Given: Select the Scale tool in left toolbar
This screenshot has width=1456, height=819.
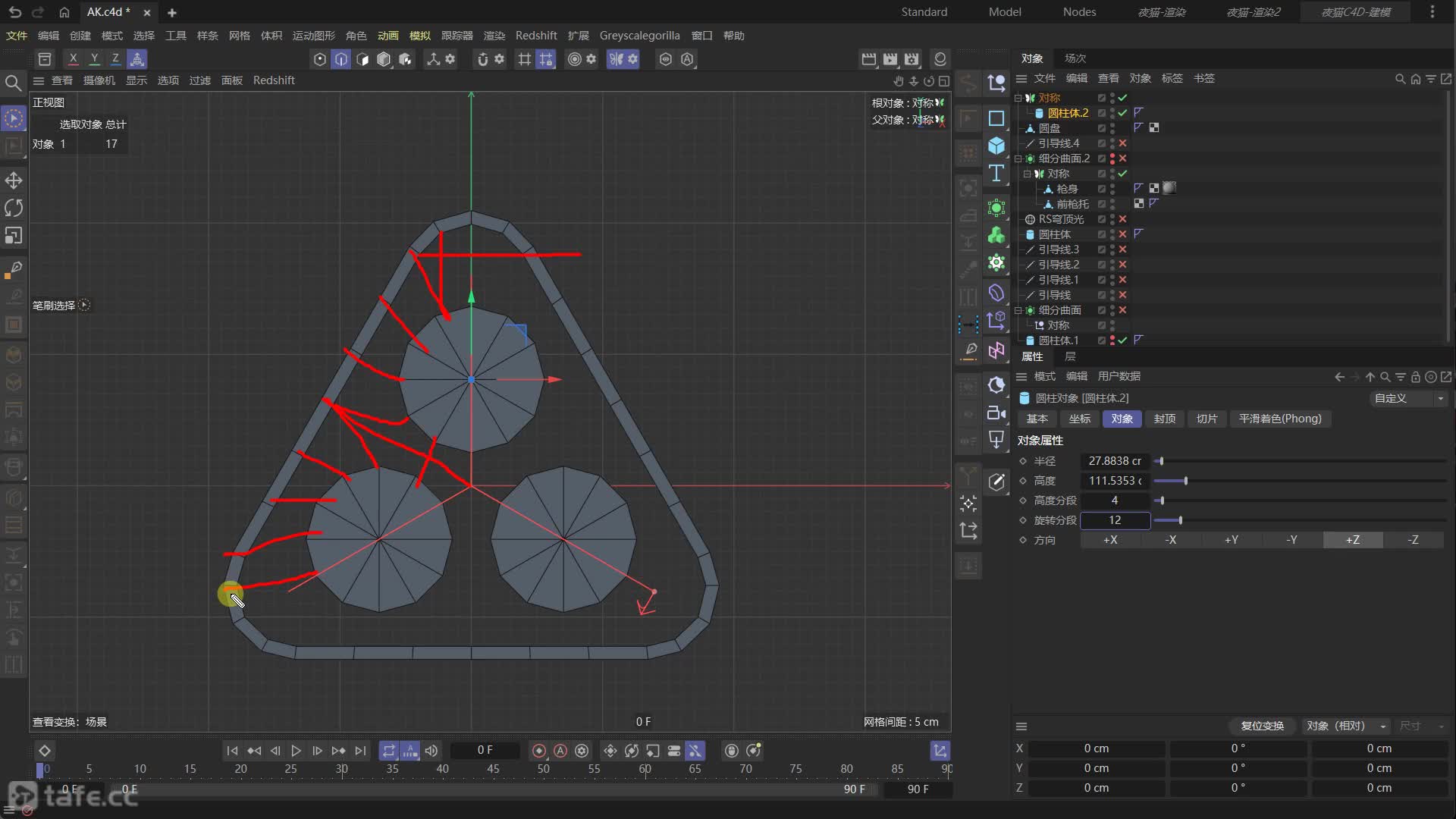Looking at the screenshot, I should pyautogui.click(x=14, y=236).
